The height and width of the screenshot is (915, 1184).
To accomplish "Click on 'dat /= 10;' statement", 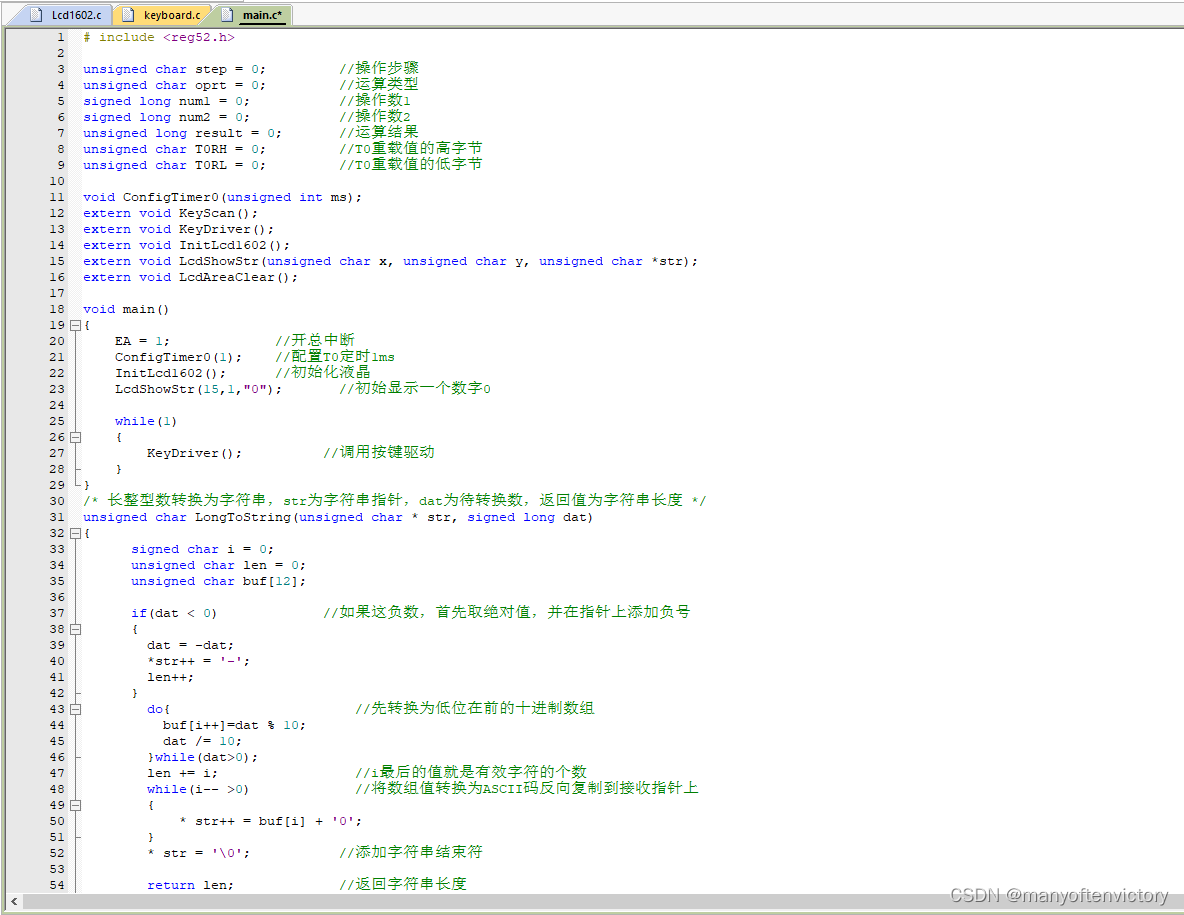I will [x=202, y=741].
